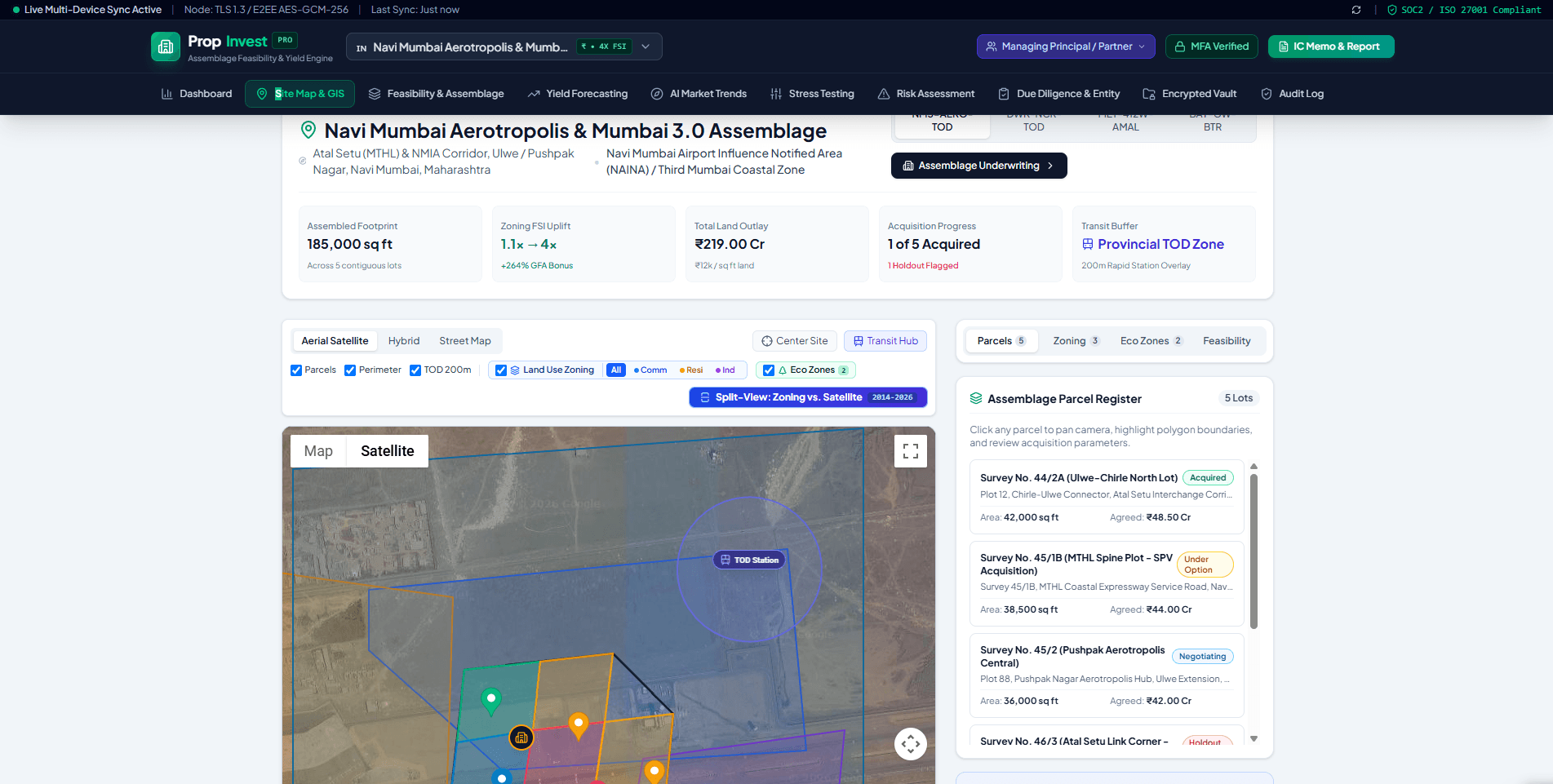Open Due Diligence & Entity page
Image resolution: width=1553 pixels, height=784 pixels.
pyautogui.click(x=1059, y=94)
